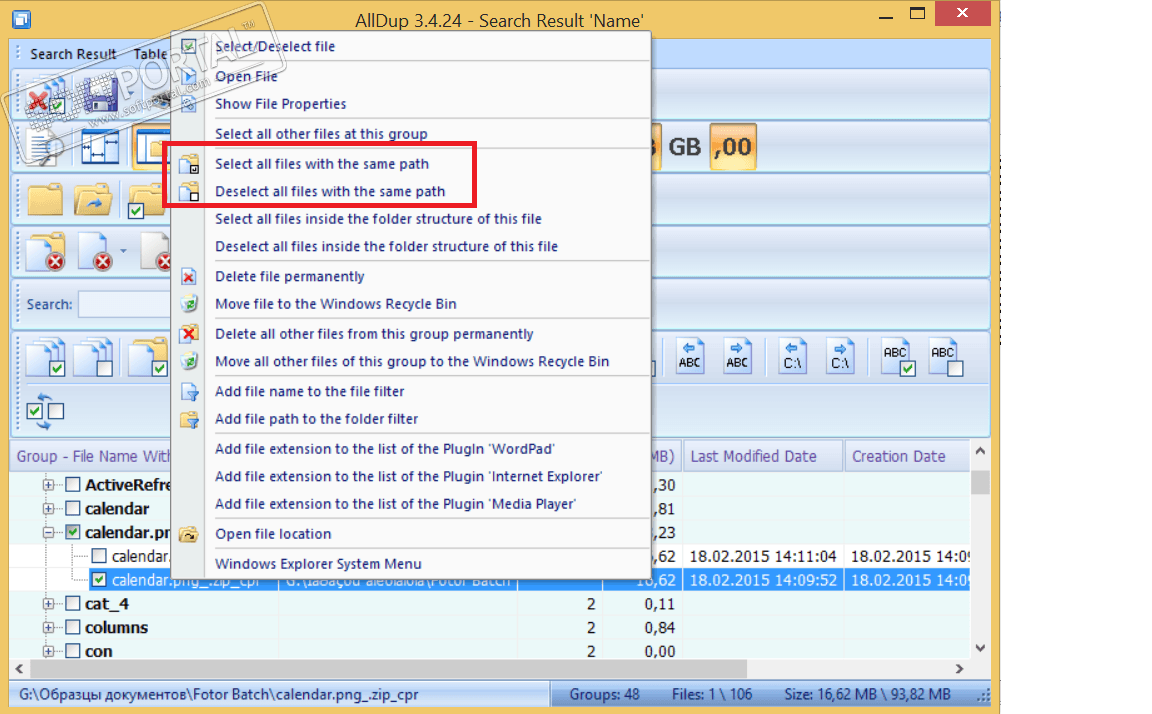Click the delete file icon beside the dropdown arrow
This screenshot has height=714, width=1152.
97,252
